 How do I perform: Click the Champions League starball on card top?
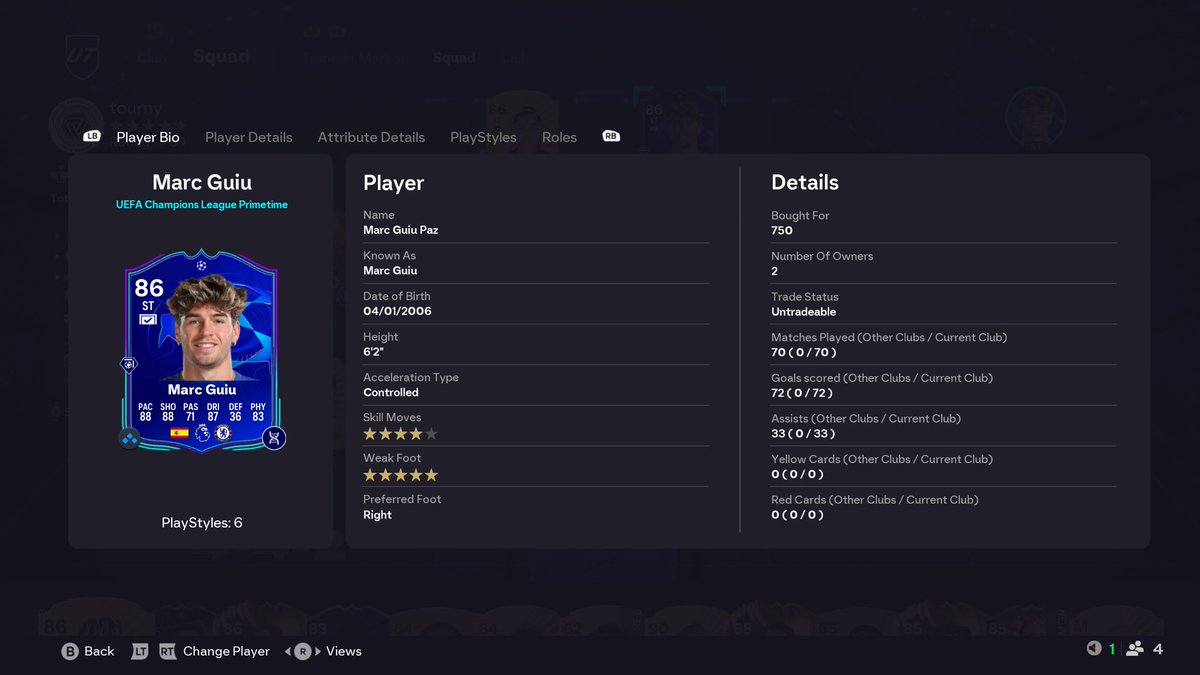[x=202, y=266]
